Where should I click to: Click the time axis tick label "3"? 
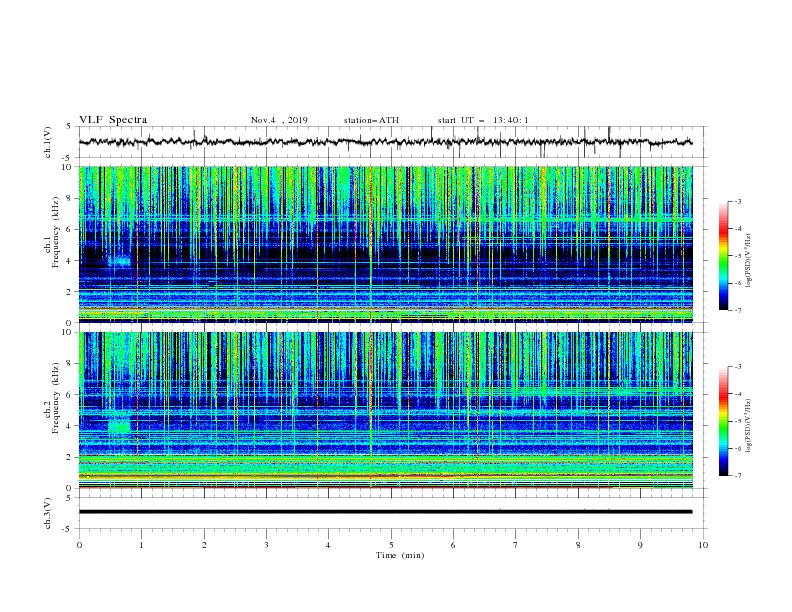coord(266,545)
